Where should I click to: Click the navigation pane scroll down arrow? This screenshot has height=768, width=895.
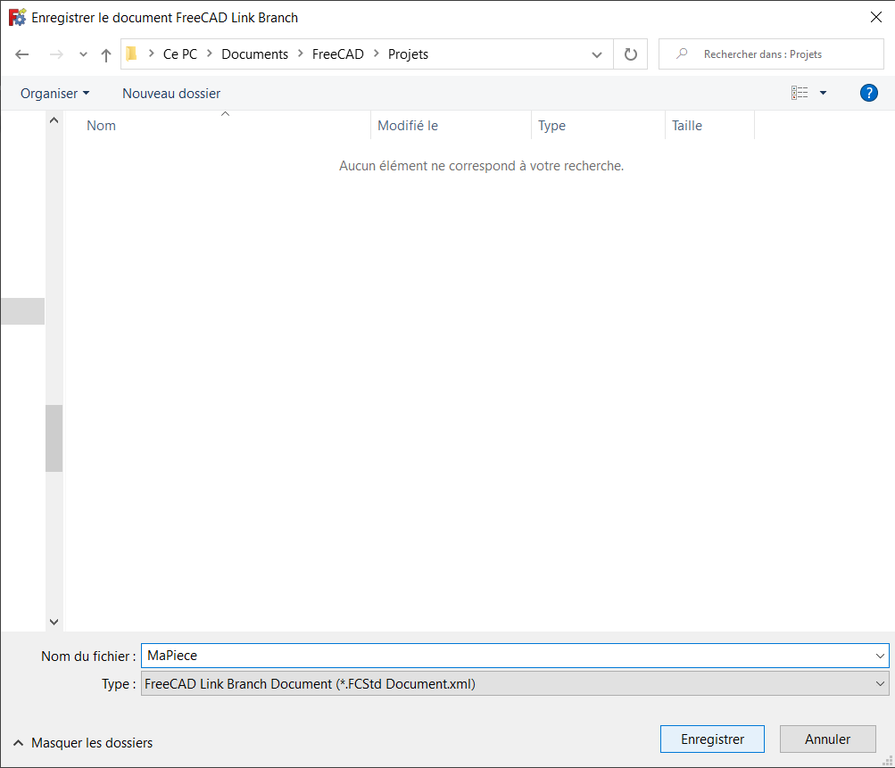click(54, 621)
